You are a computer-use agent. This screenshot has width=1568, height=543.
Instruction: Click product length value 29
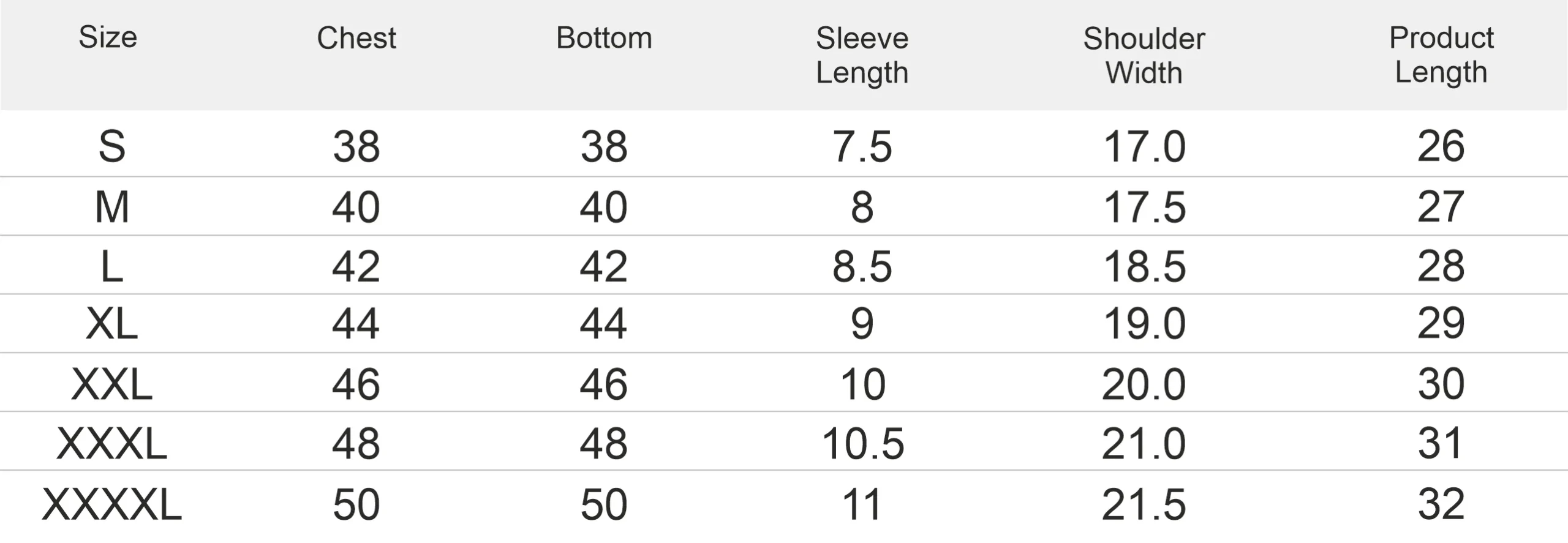point(1441,323)
